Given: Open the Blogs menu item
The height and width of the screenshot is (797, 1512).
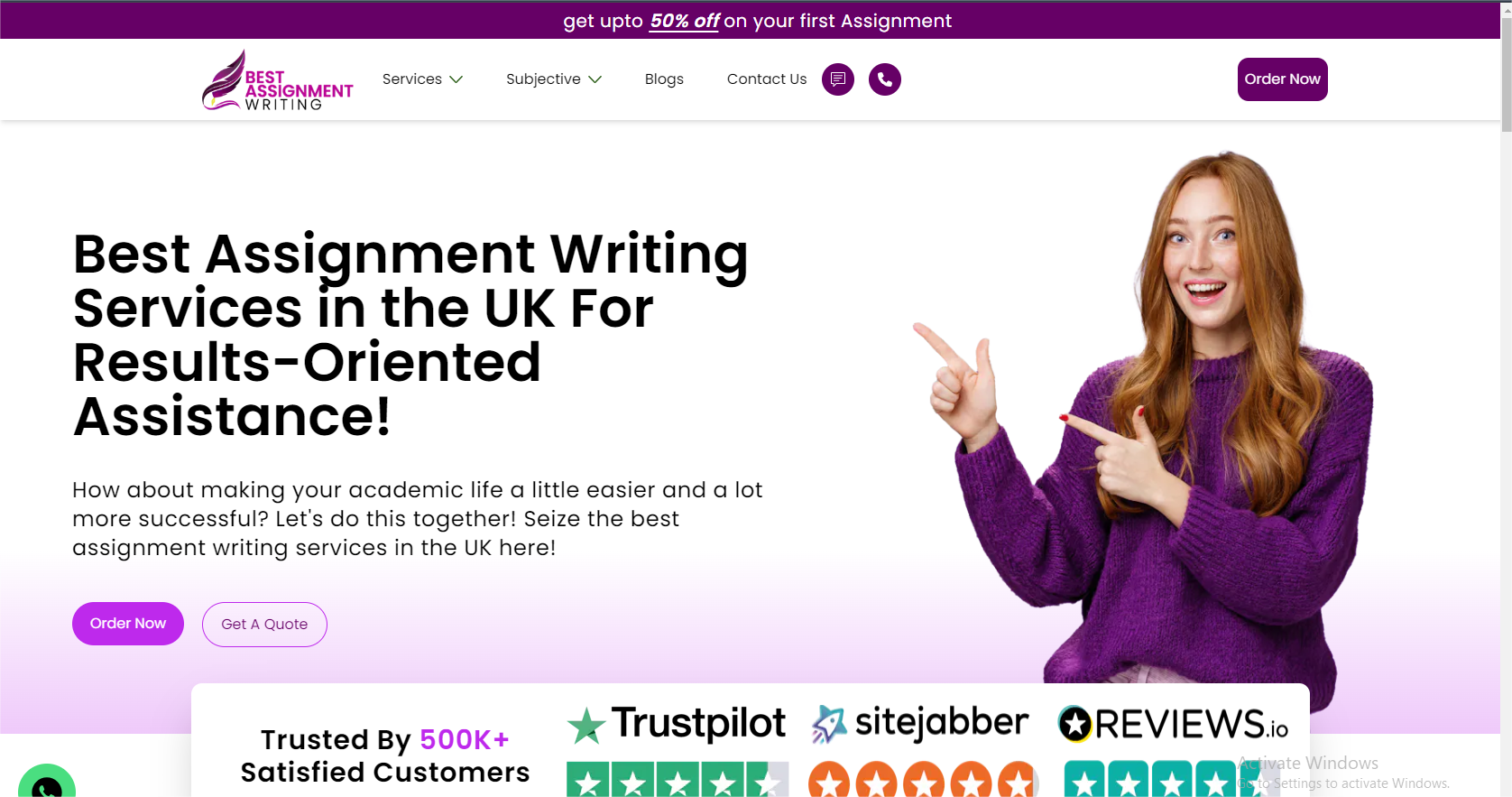Looking at the screenshot, I should click(664, 79).
